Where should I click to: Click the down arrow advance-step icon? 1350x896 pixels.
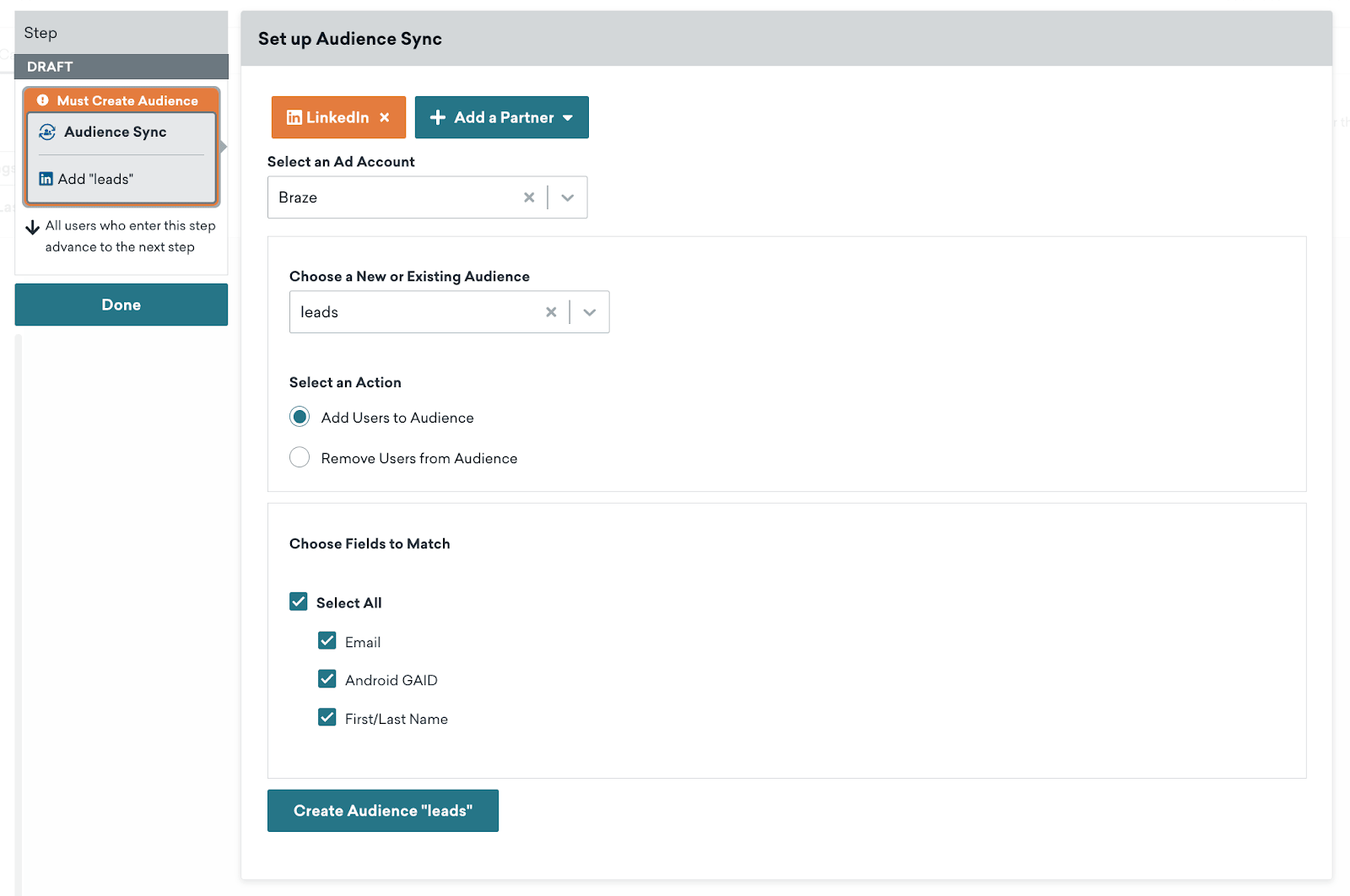tap(33, 227)
